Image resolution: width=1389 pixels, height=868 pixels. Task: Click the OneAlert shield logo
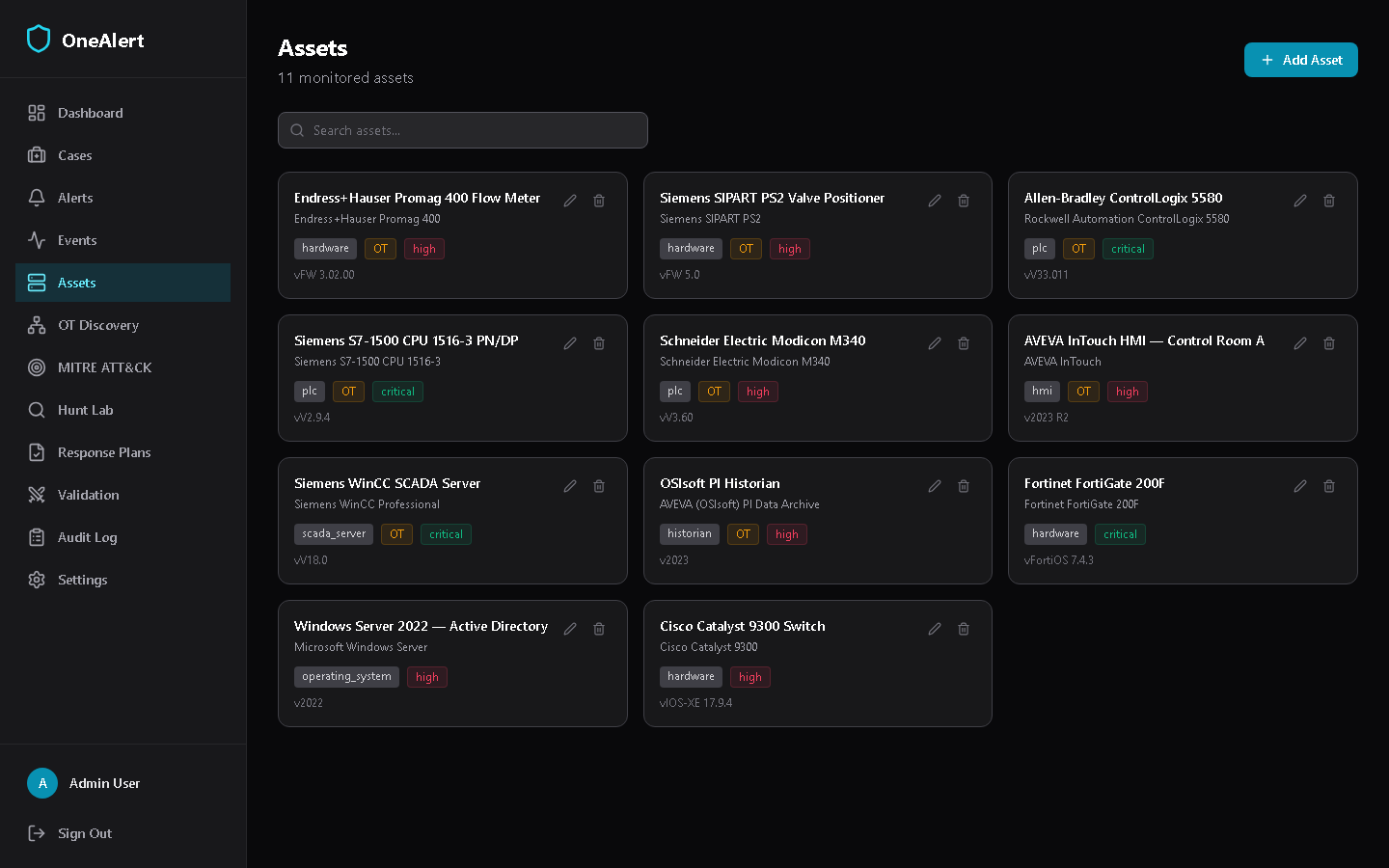39,40
